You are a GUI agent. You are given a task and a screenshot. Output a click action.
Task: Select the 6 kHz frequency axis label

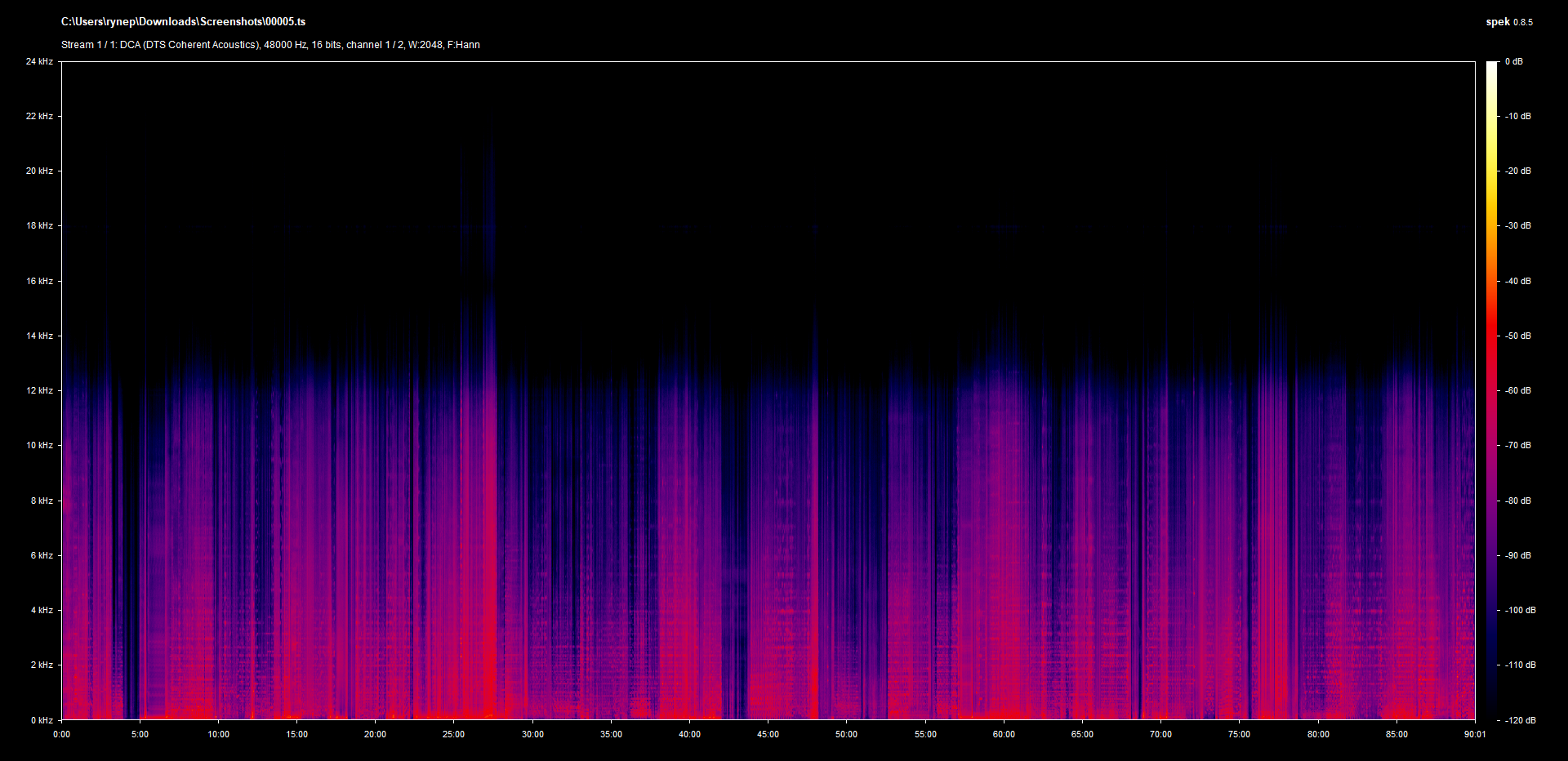coord(42,555)
